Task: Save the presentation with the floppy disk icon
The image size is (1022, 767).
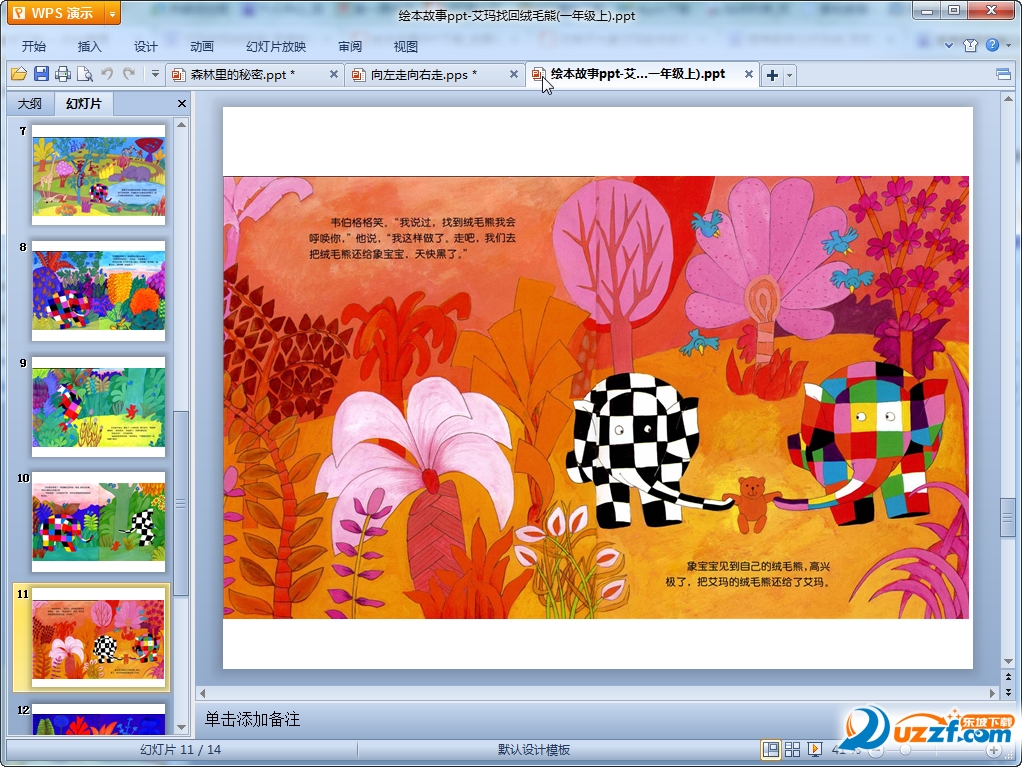Action: [41, 74]
